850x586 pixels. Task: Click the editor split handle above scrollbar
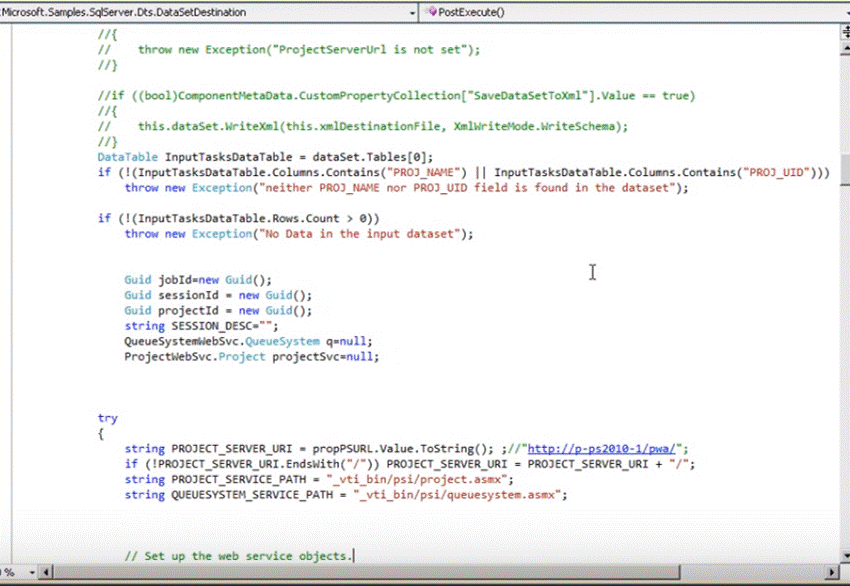(x=845, y=33)
